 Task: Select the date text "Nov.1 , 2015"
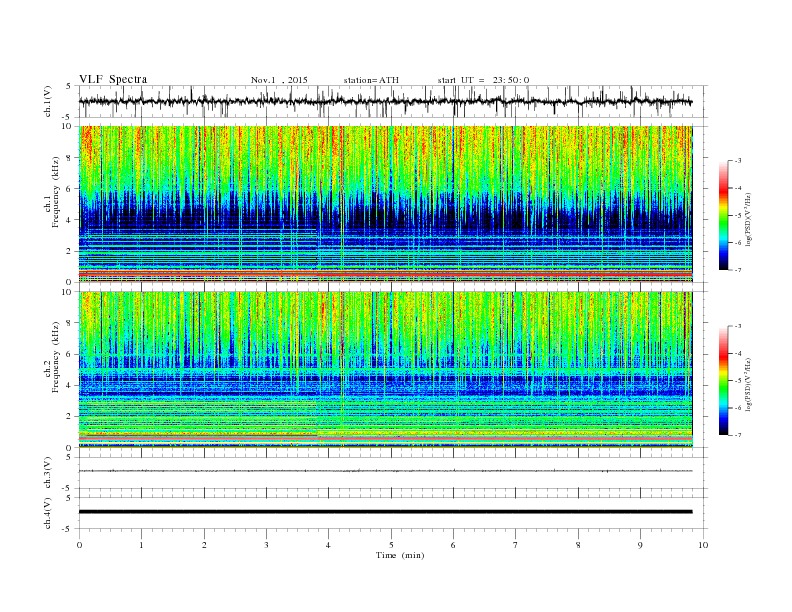click(279, 80)
